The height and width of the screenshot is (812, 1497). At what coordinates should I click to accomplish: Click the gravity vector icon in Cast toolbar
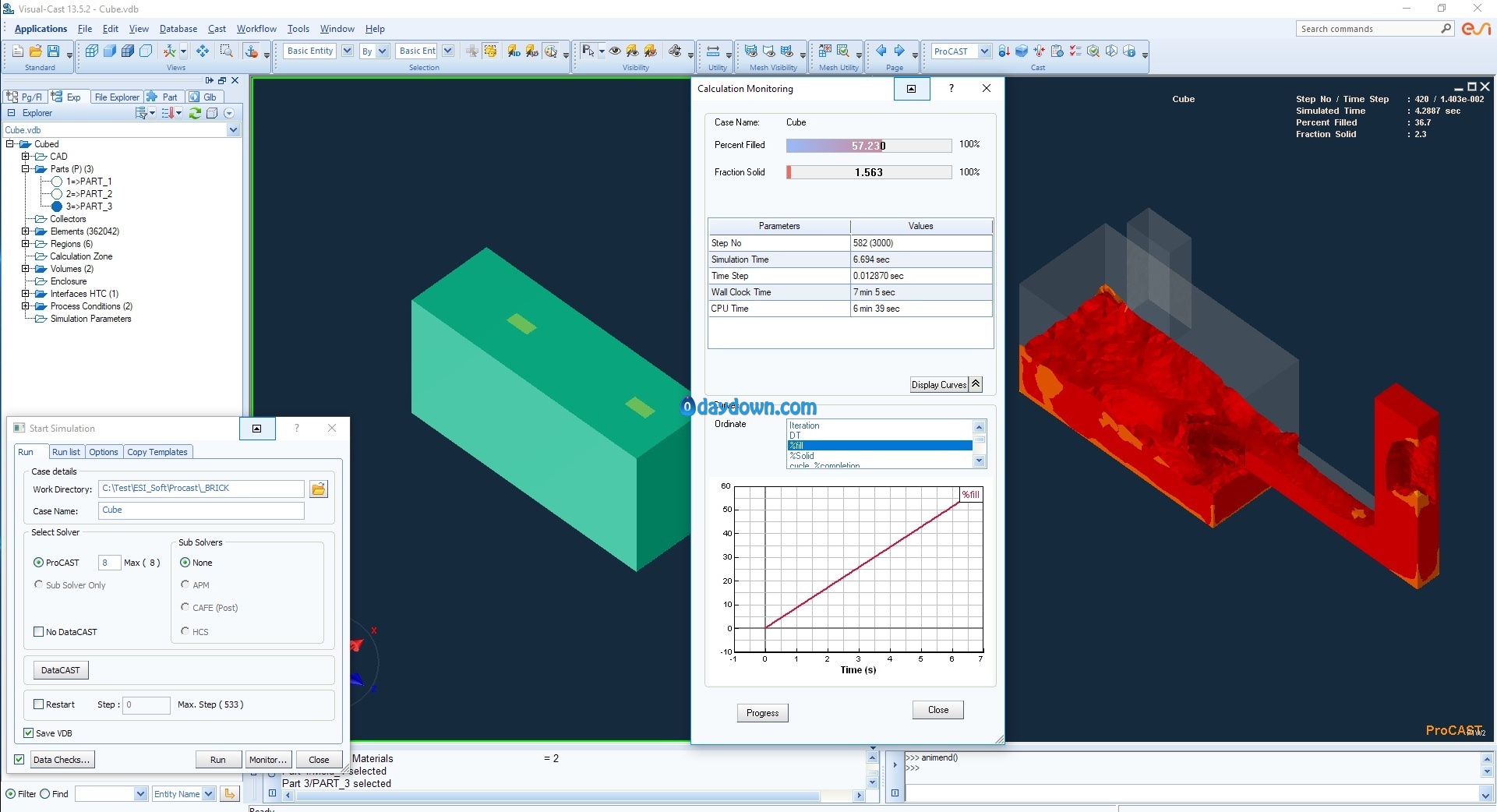point(1004,51)
